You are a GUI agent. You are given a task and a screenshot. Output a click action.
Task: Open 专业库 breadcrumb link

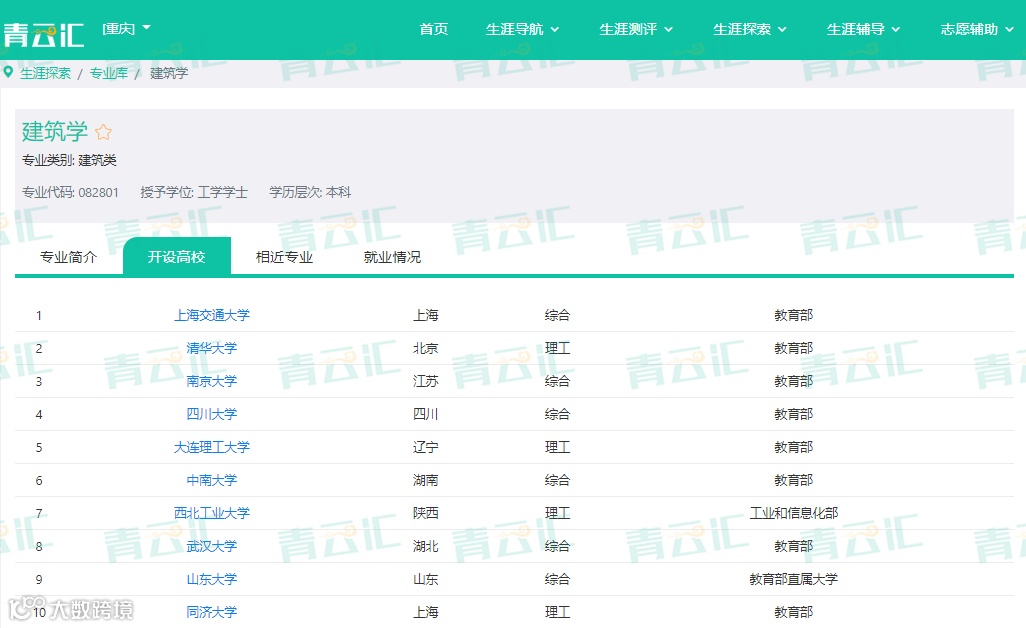click(109, 73)
